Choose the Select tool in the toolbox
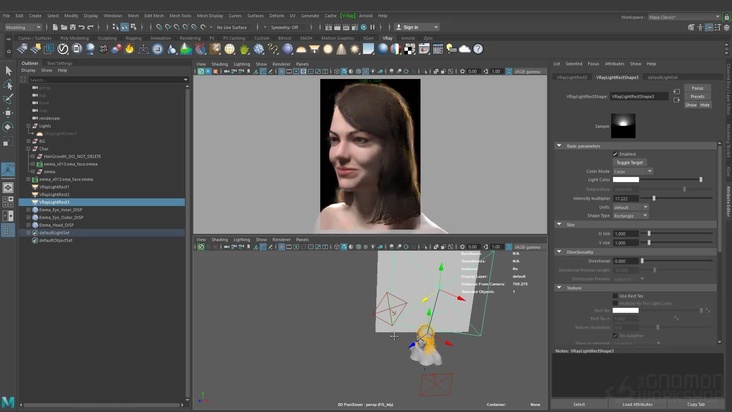Viewport: 732px width, 412px height. click(x=8, y=70)
